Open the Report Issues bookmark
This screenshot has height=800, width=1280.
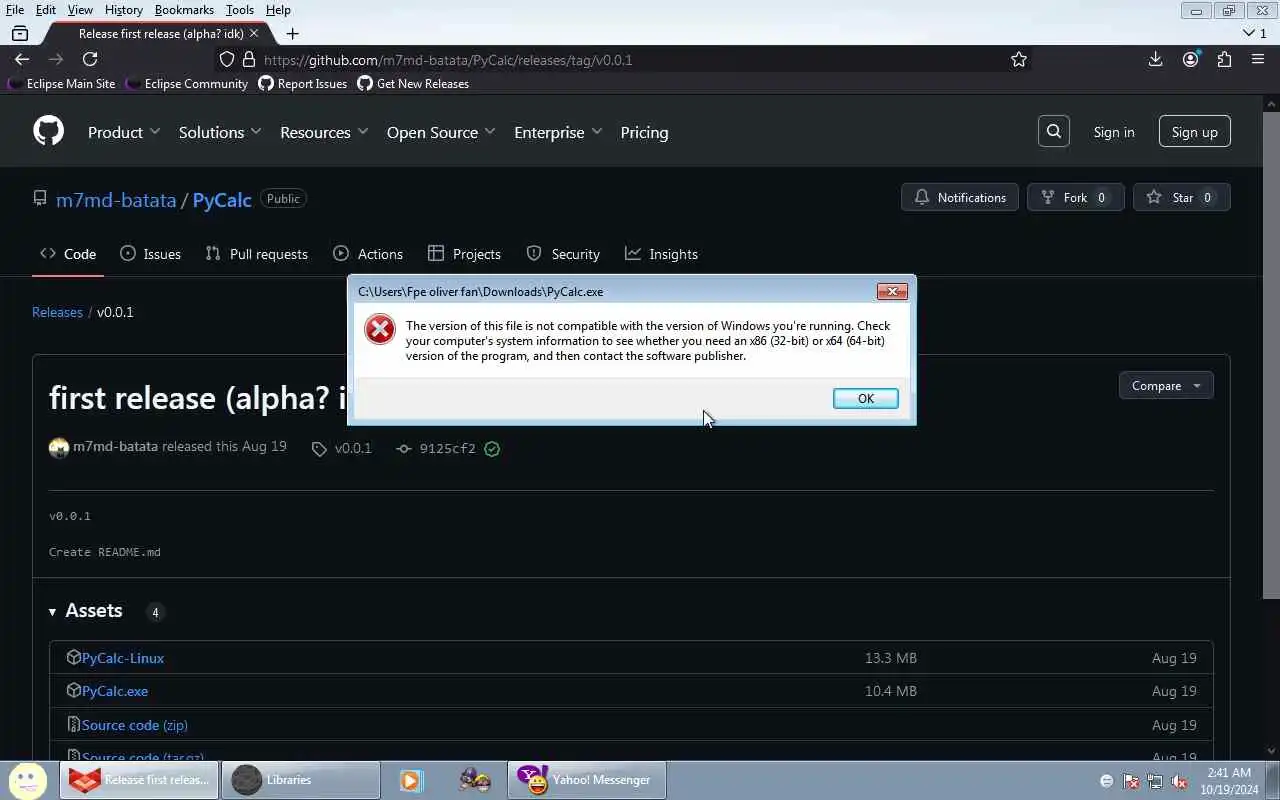302,84
